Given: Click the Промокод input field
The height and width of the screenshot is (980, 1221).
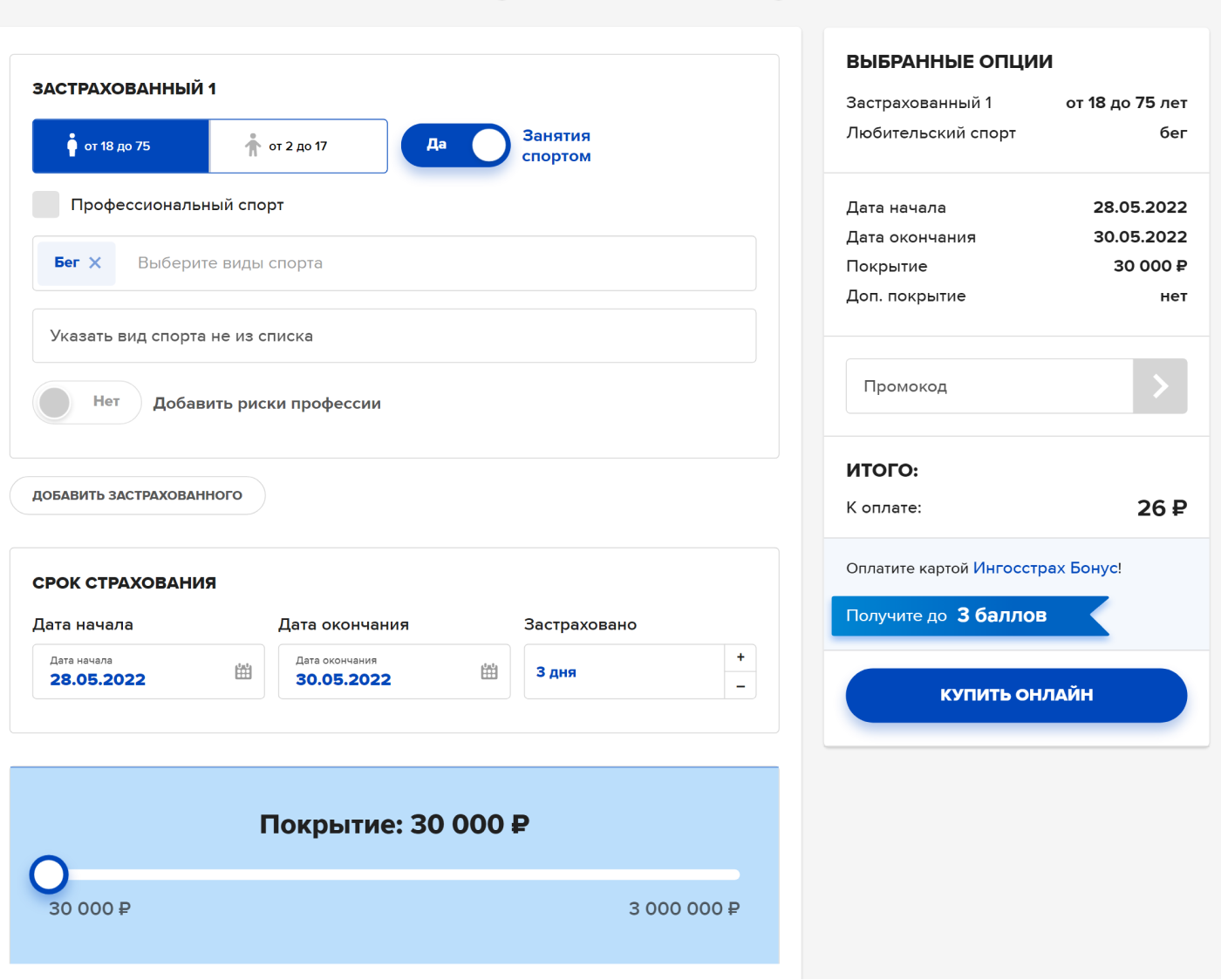Looking at the screenshot, I should [x=989, y=386].
